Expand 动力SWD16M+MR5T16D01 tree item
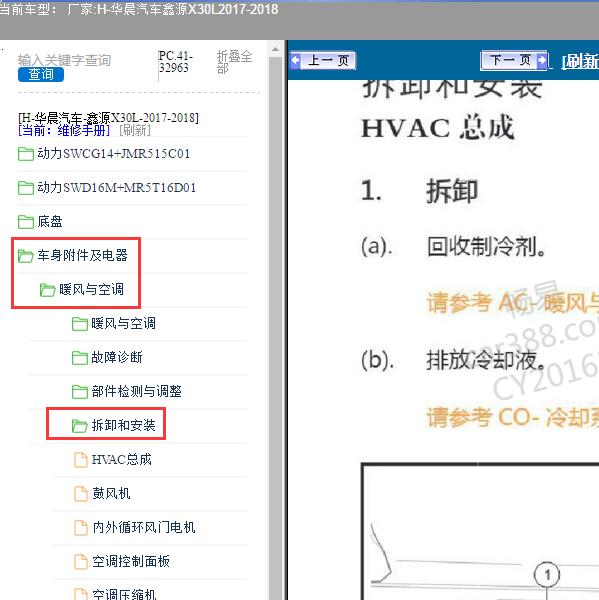The image size is (599, 600). (116, 188)
